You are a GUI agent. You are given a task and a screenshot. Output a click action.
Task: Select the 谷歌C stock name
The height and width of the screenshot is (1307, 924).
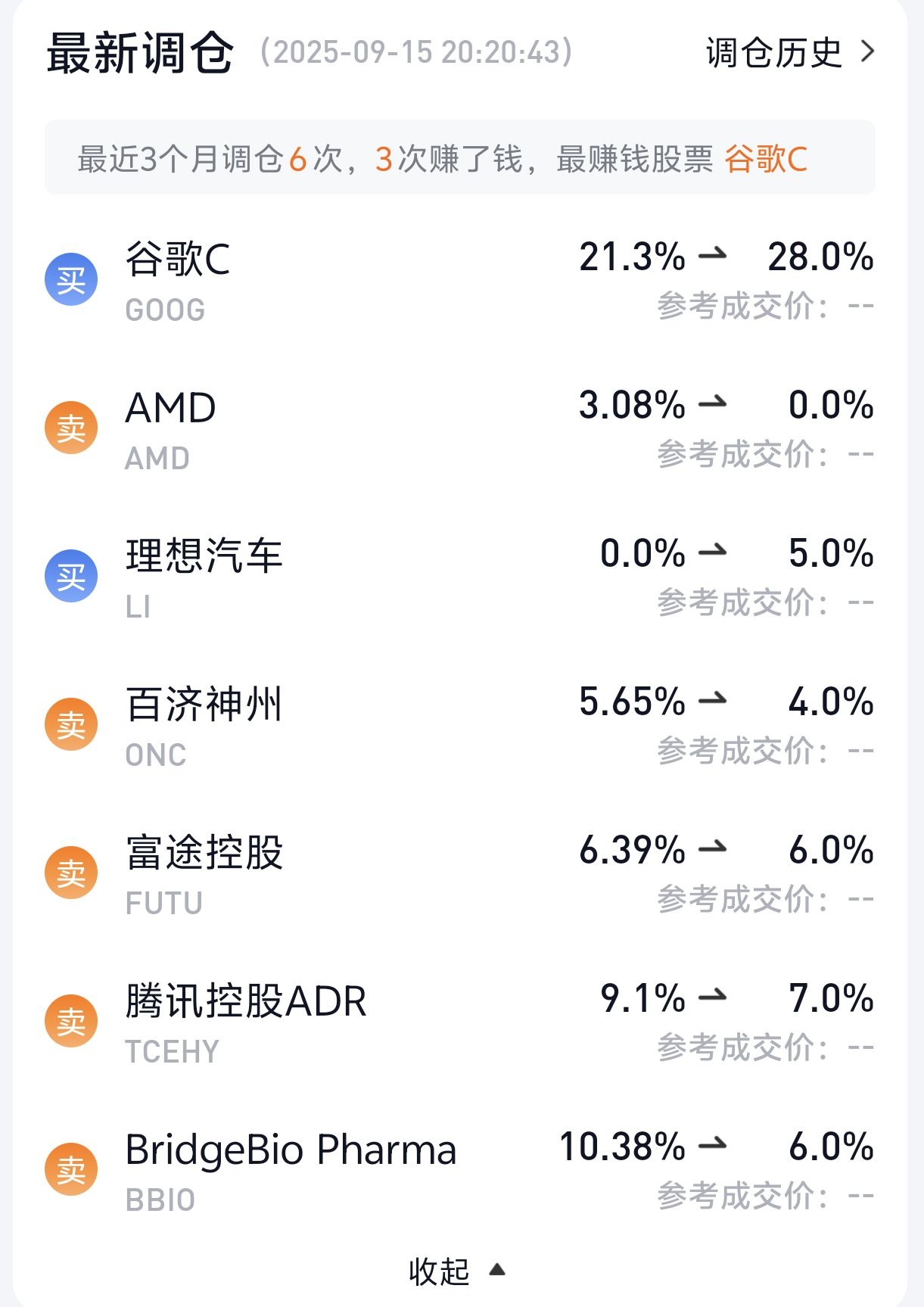click(x=178, y=259)
